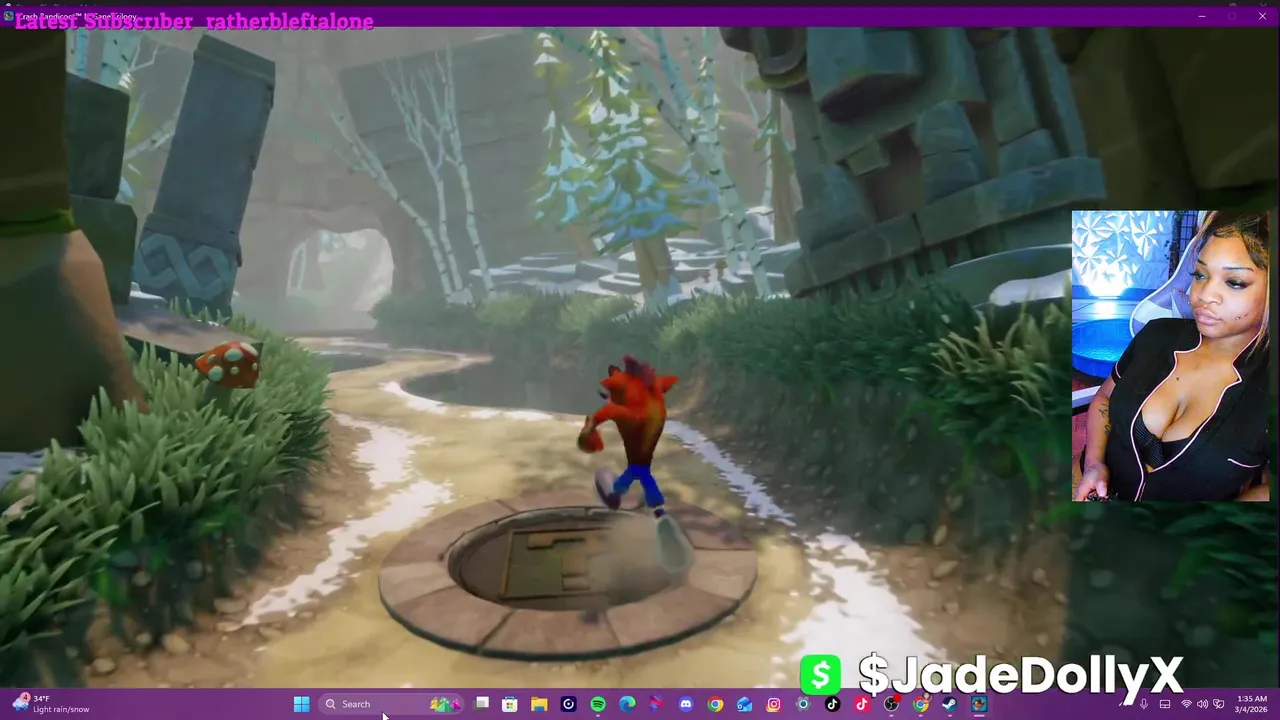The image size is (1280, 720).
Task: Click the taskbar Search box
Action: [x=392, y=704]
